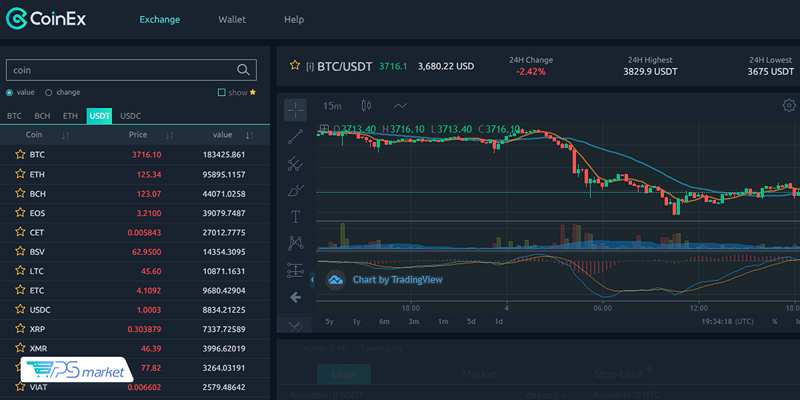The height and width of the screenshot is (400, 800).
Task: Click the candlestick chart style icon
Action: coord(367,106)
